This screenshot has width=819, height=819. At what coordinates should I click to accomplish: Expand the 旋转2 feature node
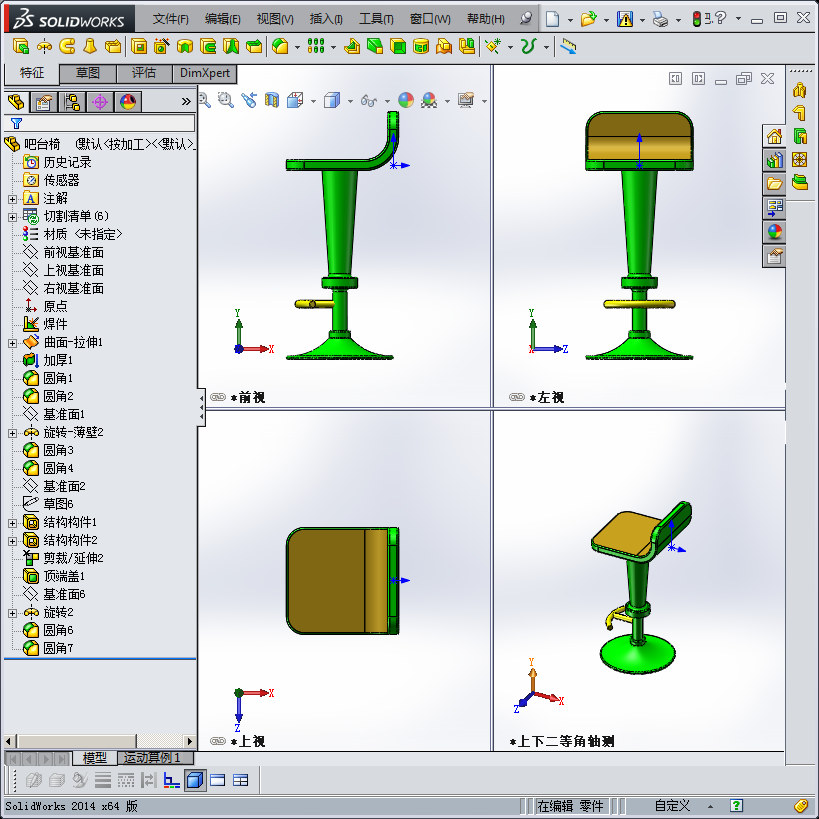point(13,613)
